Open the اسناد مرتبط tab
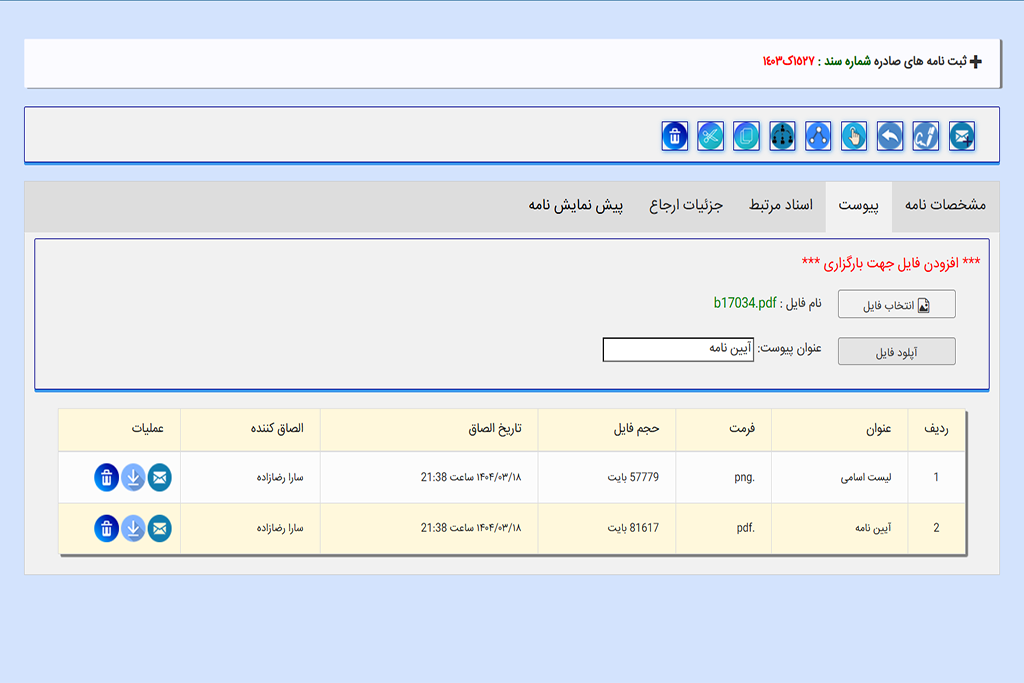1024x683 pixels. (781, 205)
